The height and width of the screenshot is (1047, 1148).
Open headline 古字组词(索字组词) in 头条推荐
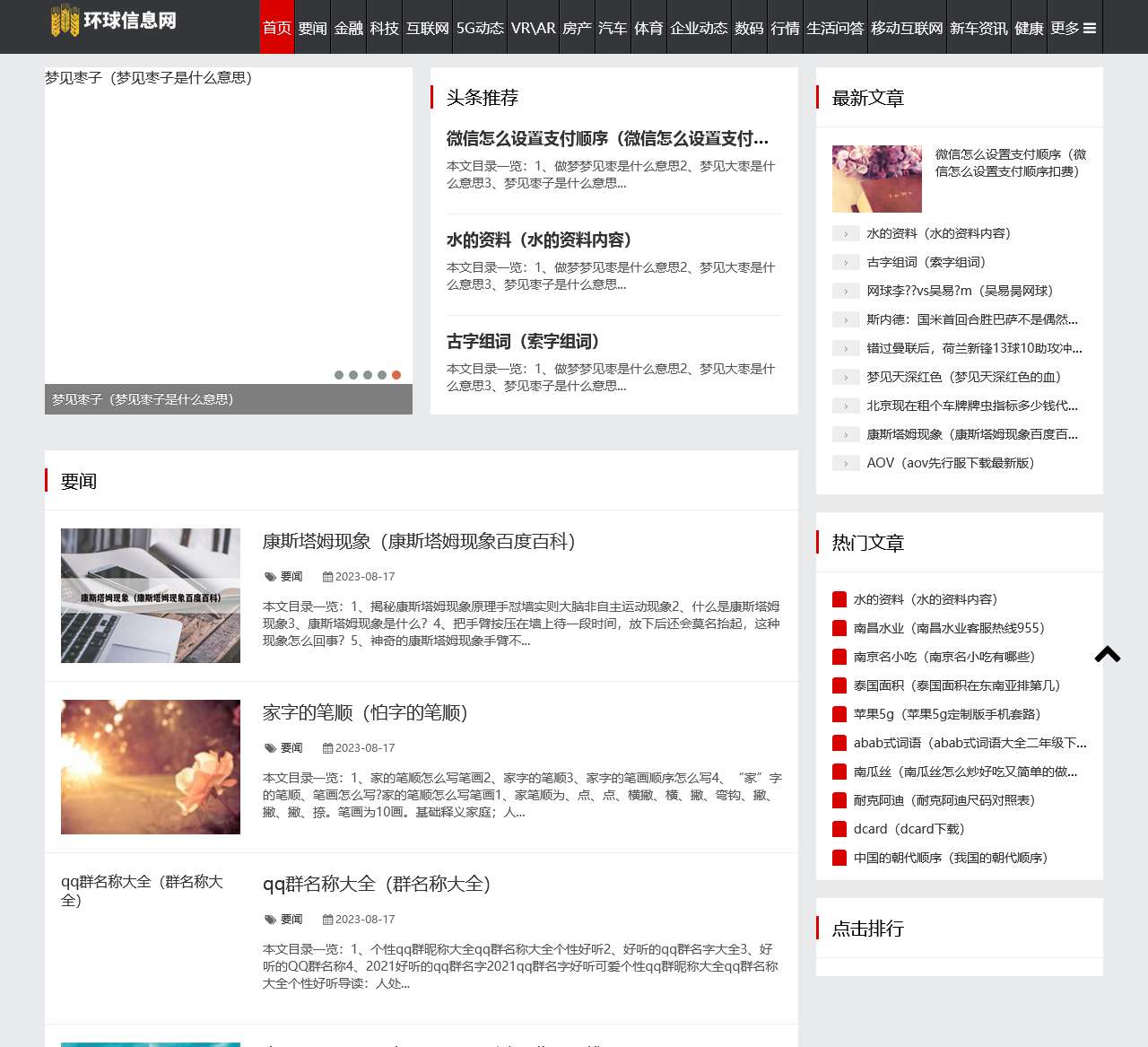[x=523, y=341]
